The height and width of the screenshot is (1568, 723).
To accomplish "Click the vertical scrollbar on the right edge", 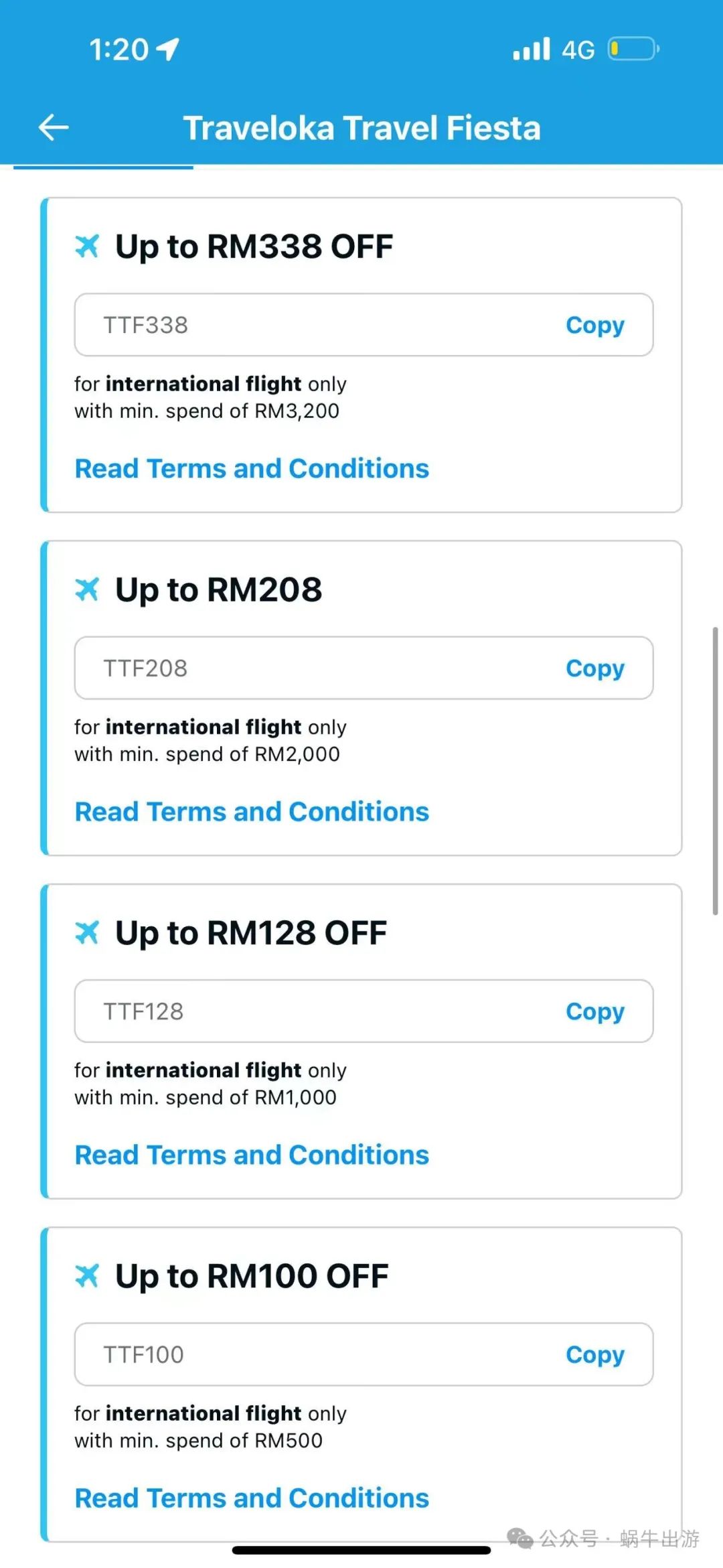I will click(715, 770).
